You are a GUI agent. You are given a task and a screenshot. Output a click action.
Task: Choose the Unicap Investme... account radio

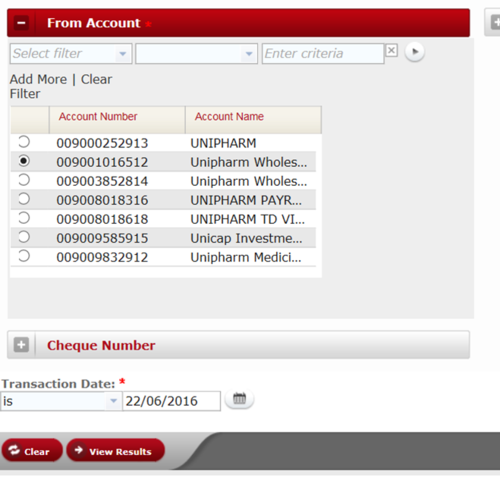[x=24, y=237]
